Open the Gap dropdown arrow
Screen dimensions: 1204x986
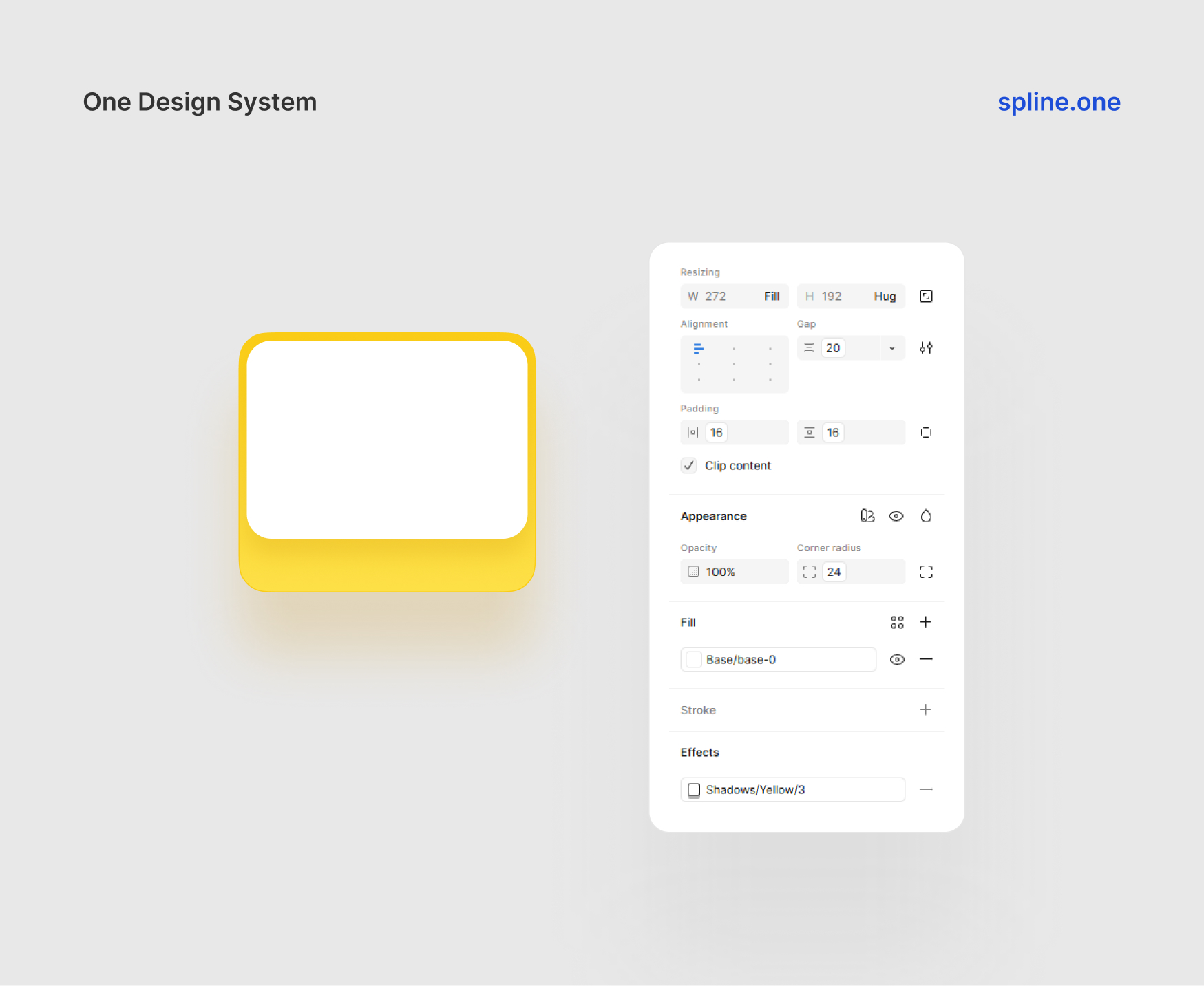click(892, 348)
